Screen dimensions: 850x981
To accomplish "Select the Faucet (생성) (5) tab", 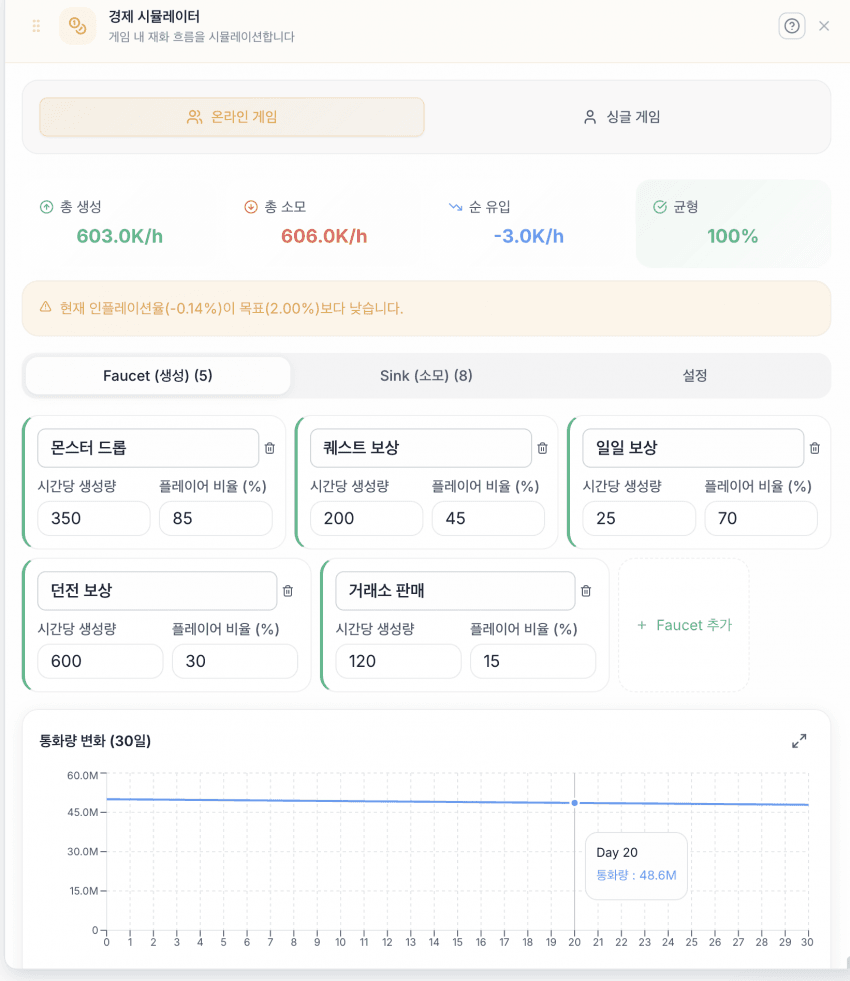I will pyautogui.click(x=158, y=376).
